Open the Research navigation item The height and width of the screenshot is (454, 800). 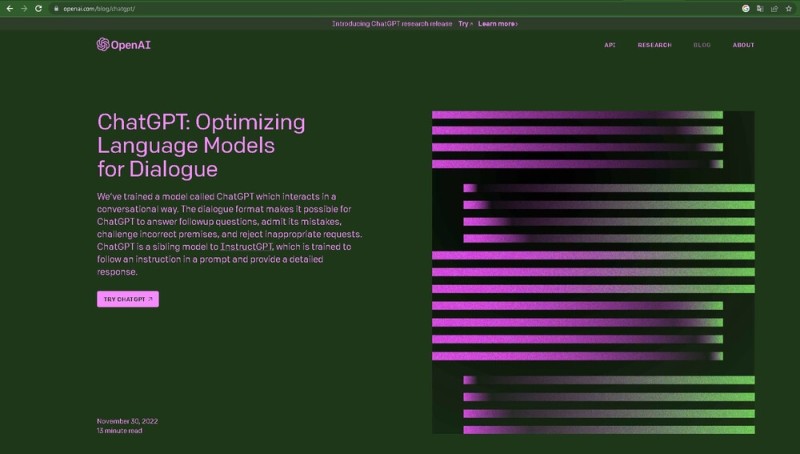tap(655, 45)
